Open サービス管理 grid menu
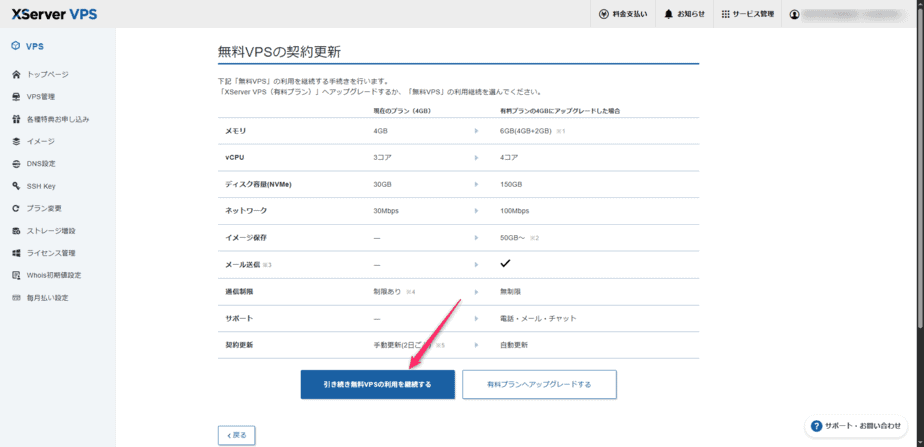This screenshot has height=447, width=924. click(747, 14)
